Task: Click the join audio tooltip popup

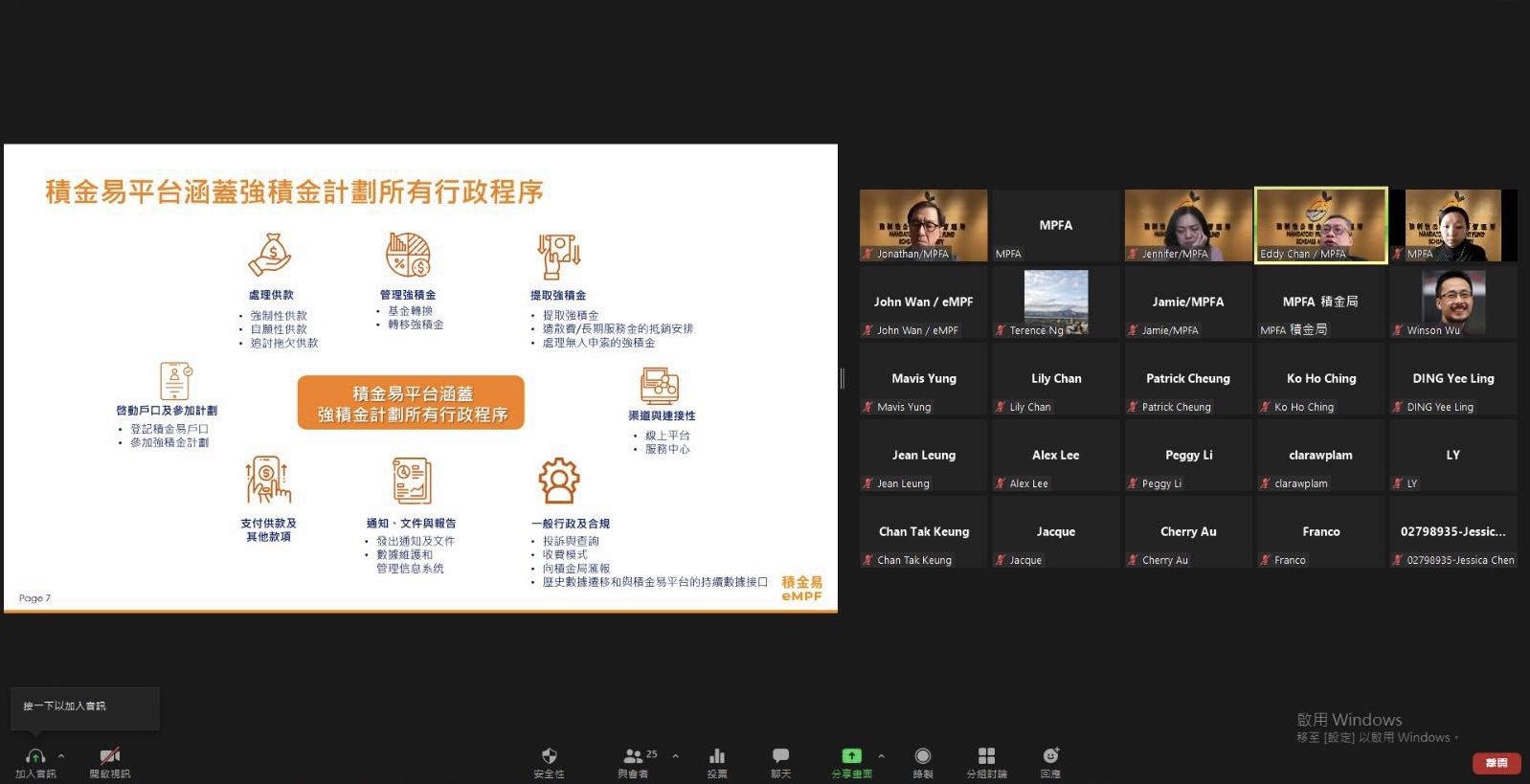Action: click(x=85, y=707)
